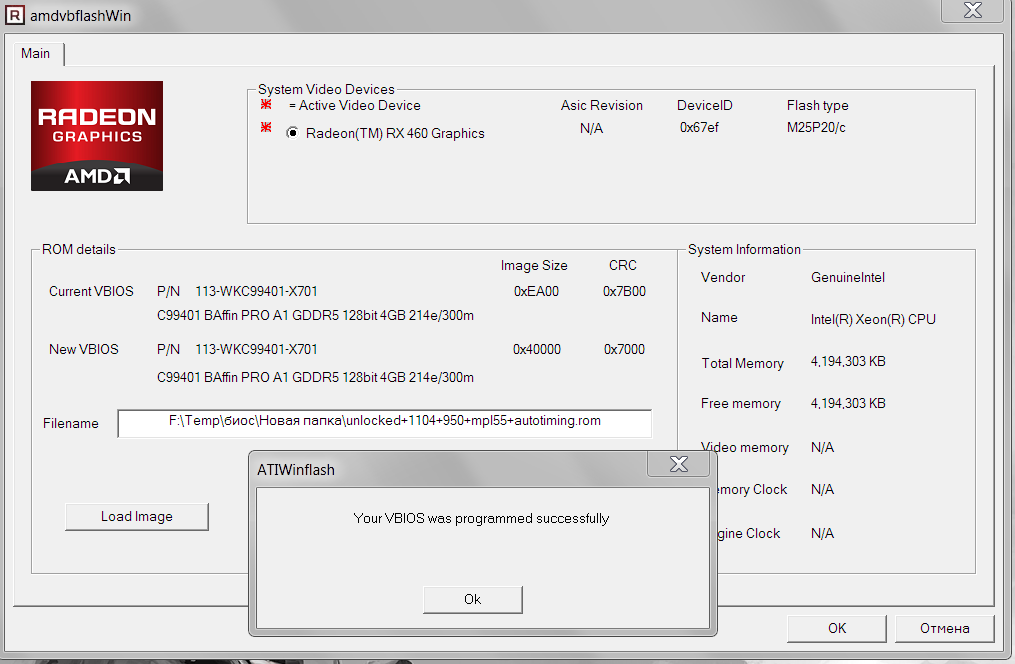Click the amdvbflashWin title bar icon
Screen dimensions: 1015x664
pyautogui.click(x=14, y=16)
